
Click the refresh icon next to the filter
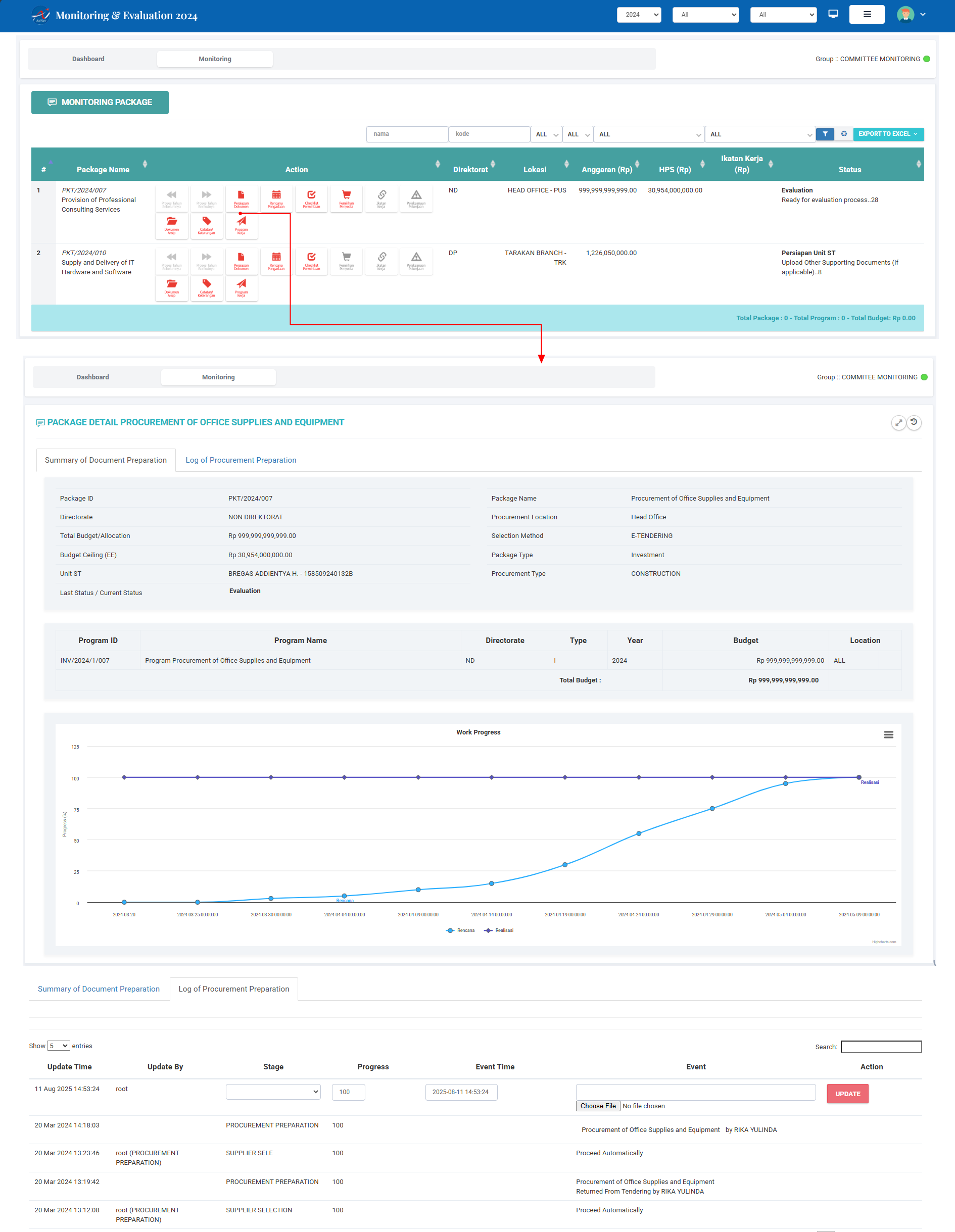pos(844,134)
